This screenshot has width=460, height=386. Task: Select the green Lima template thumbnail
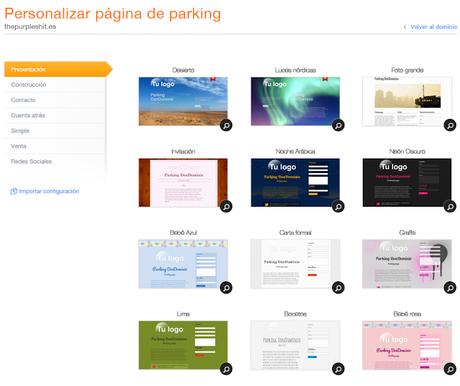[x=183, y=345]
